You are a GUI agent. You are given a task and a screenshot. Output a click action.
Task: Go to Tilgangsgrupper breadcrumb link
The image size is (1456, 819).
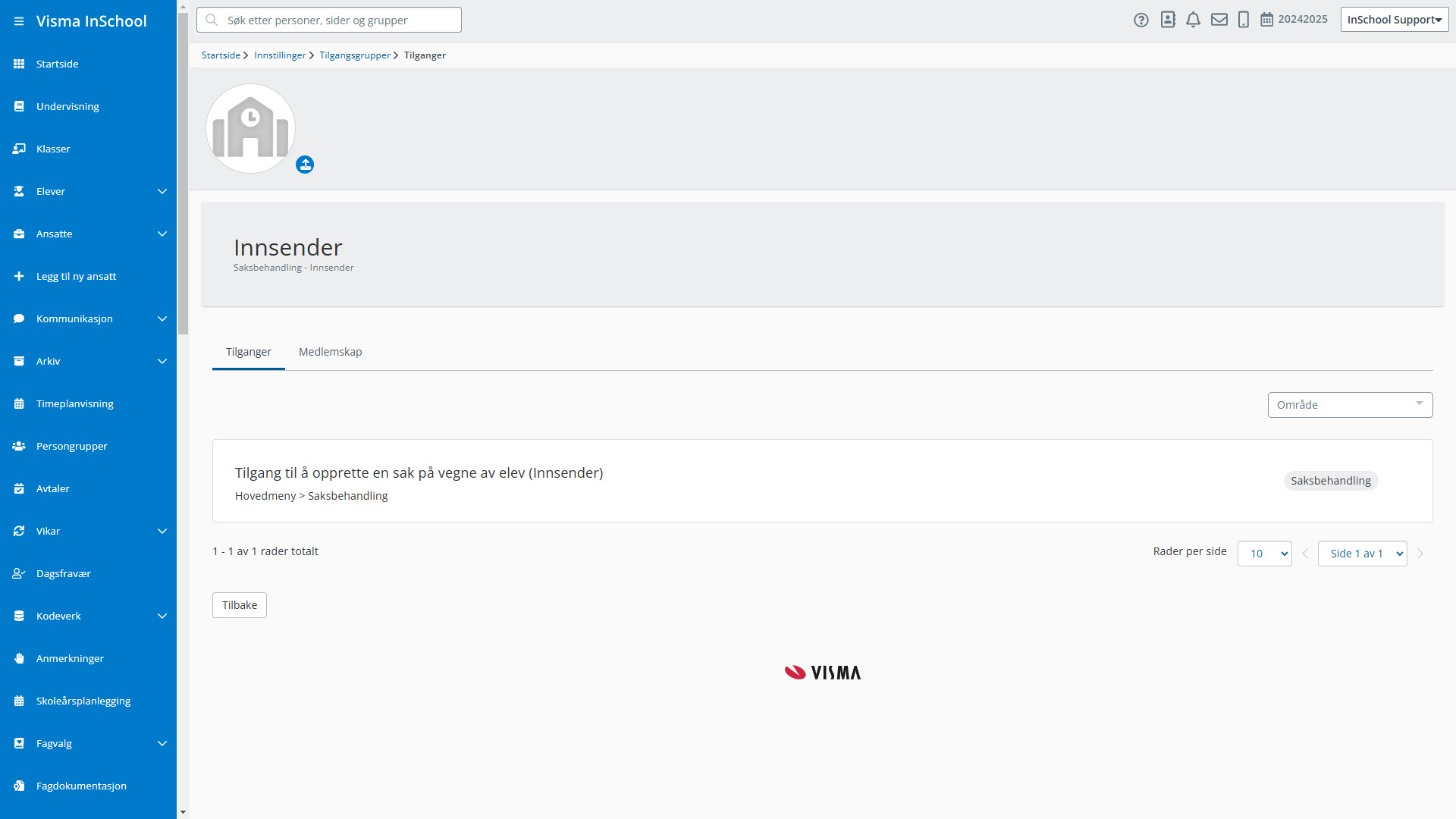pyautogui.click(x=354, y=55)
